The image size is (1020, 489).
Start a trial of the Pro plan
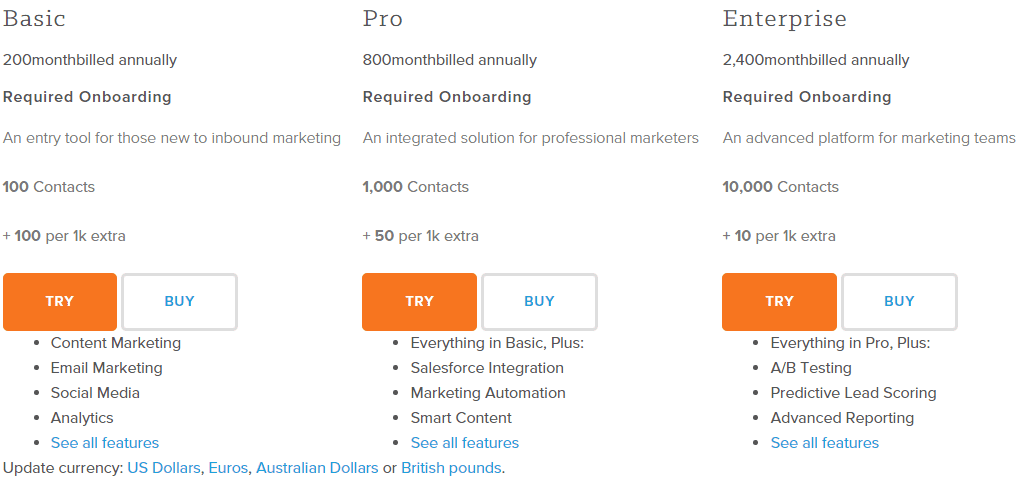coord(419,301)
